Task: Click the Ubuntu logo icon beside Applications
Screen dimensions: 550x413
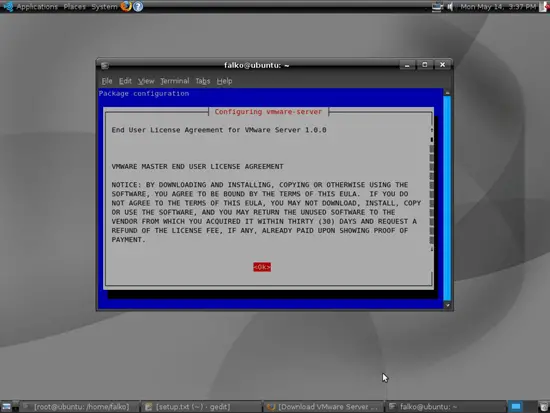Action: [8, 6]
